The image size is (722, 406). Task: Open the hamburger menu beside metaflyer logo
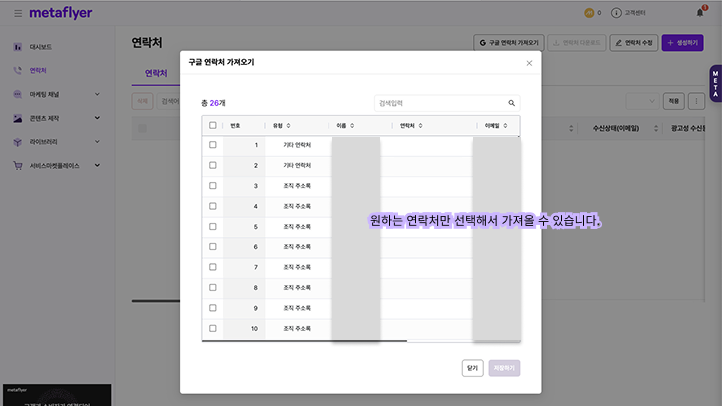(x=17, y=13)
